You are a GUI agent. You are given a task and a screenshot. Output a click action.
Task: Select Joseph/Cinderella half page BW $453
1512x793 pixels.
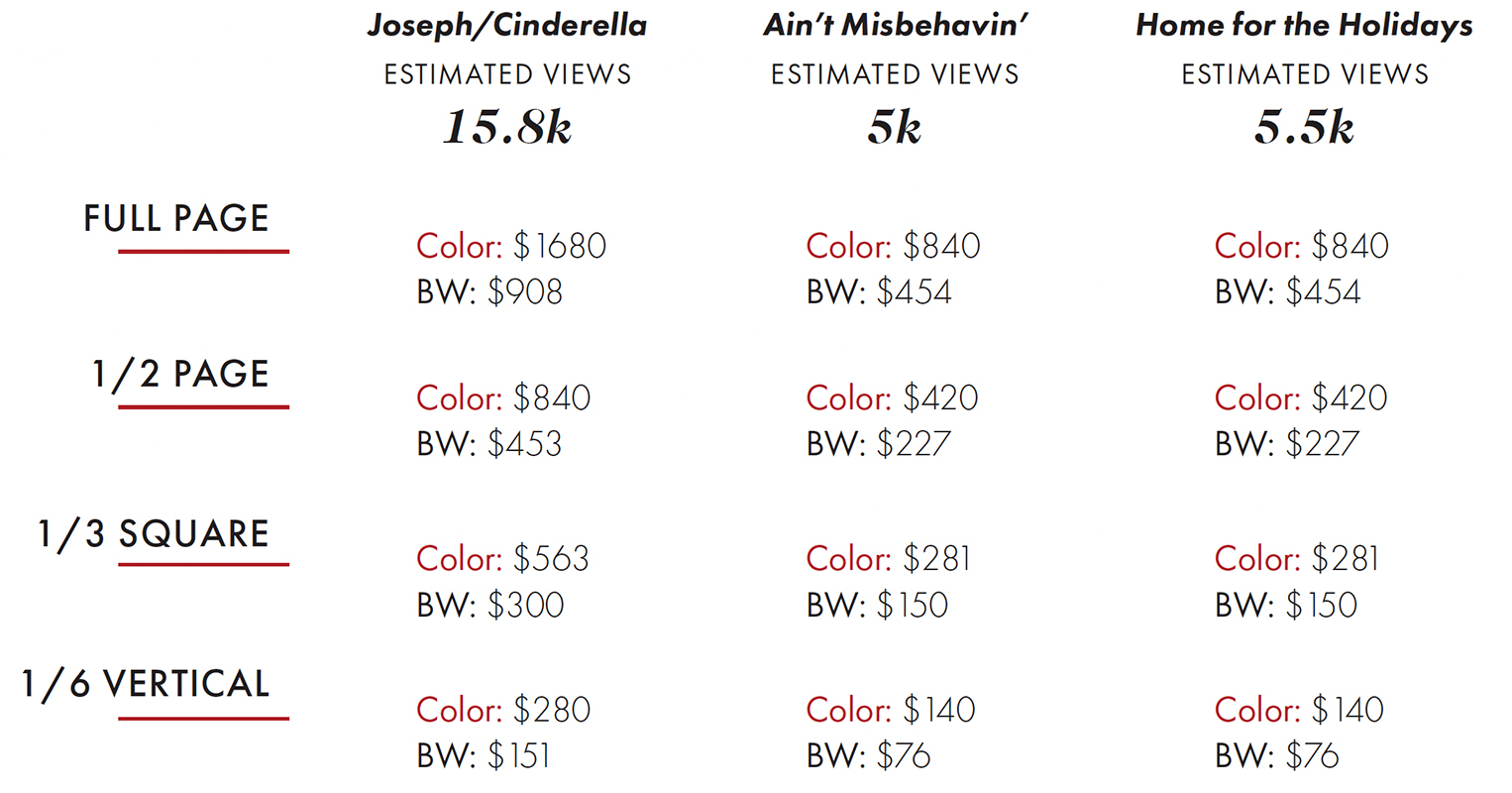click(489, 443)
